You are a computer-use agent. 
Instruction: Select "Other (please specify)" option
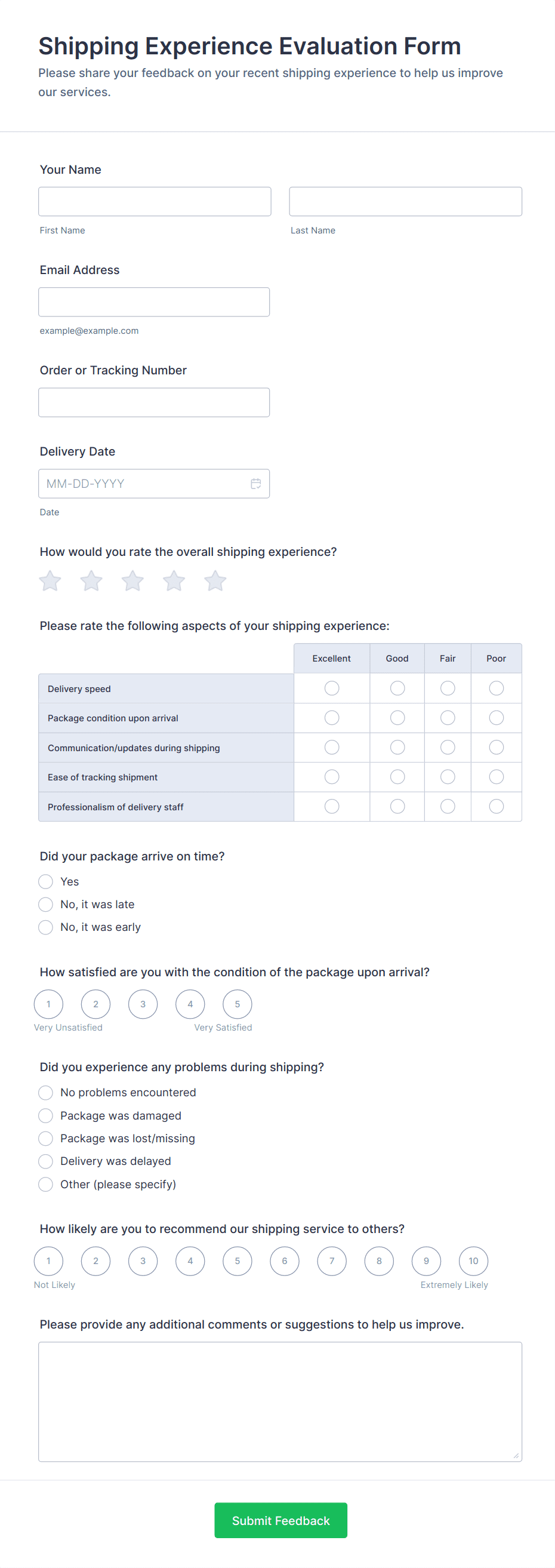45,1185
